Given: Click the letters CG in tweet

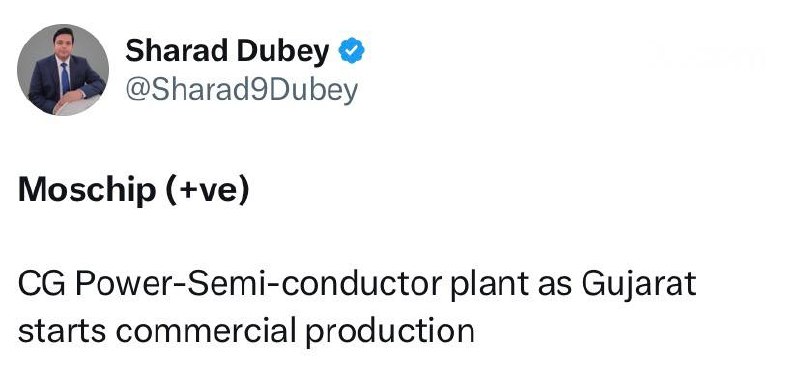Looking at the screenshot, I should (x=42, y=284).
